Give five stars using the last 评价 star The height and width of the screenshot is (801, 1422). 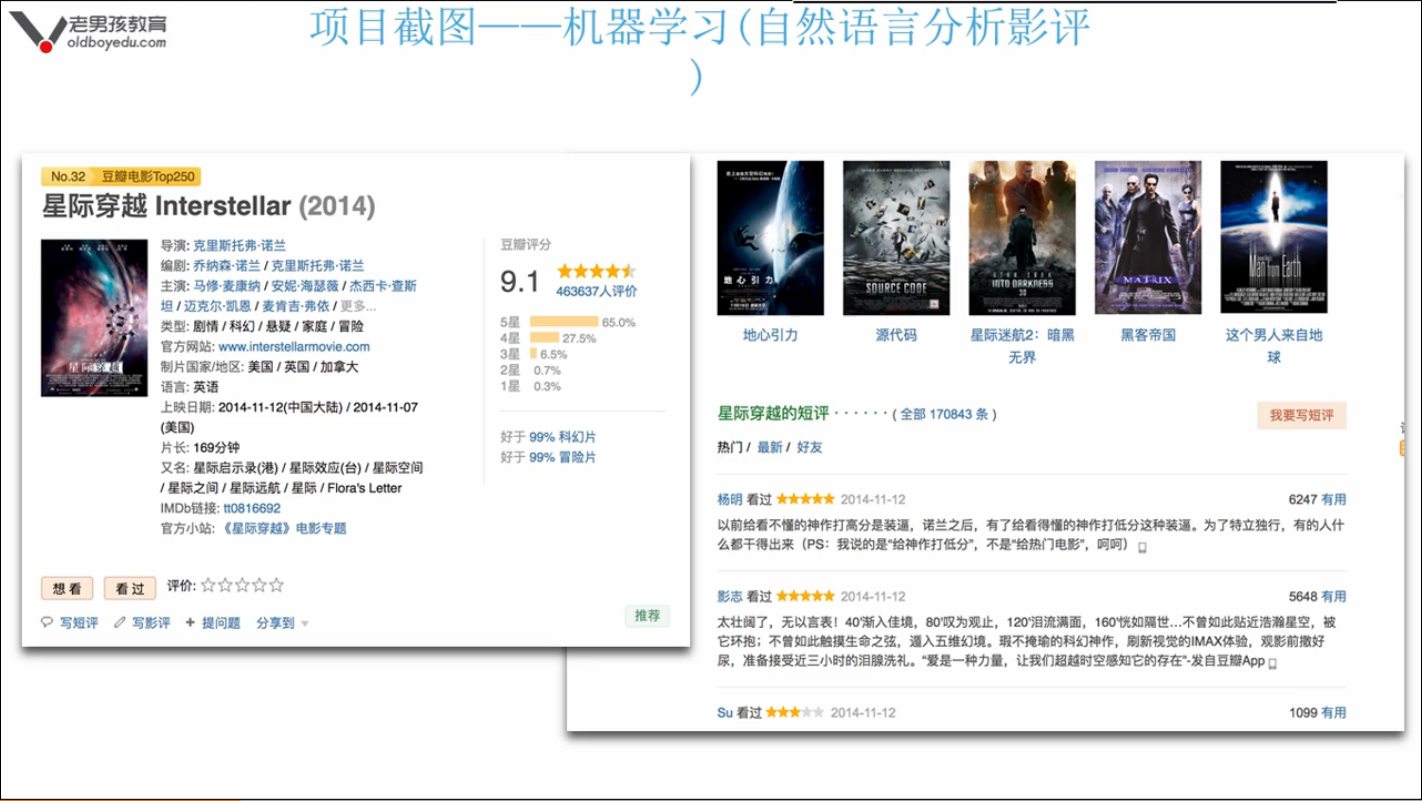[x=276, y=585]
